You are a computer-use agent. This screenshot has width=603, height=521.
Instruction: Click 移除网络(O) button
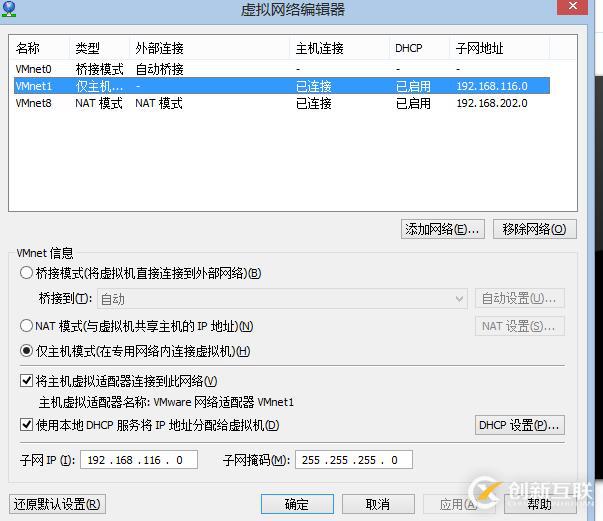click(535, 230)
